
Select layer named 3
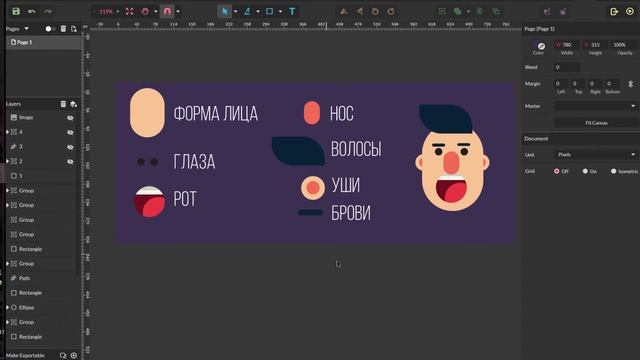coord(41,147)
